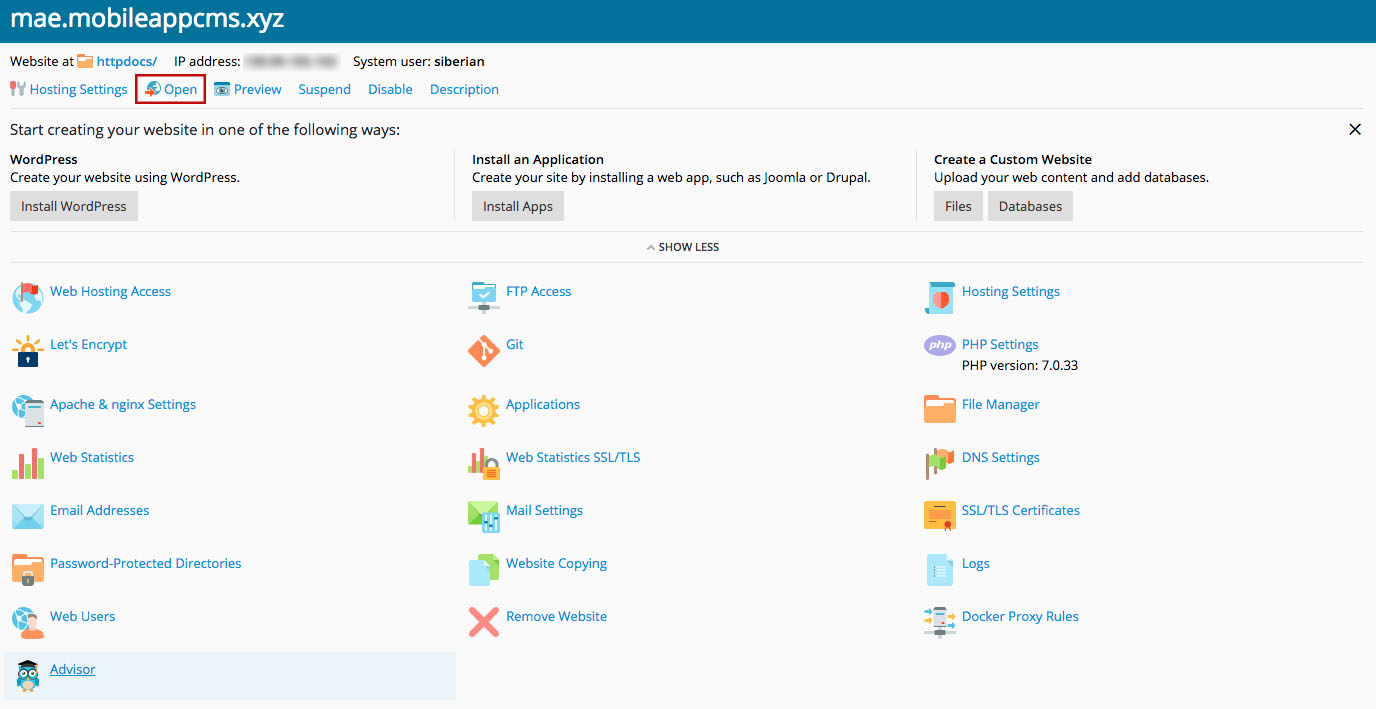This screenshot has height=709, width=1376.
Task: Open the DNS Settings link
Action: [1000, 457]
